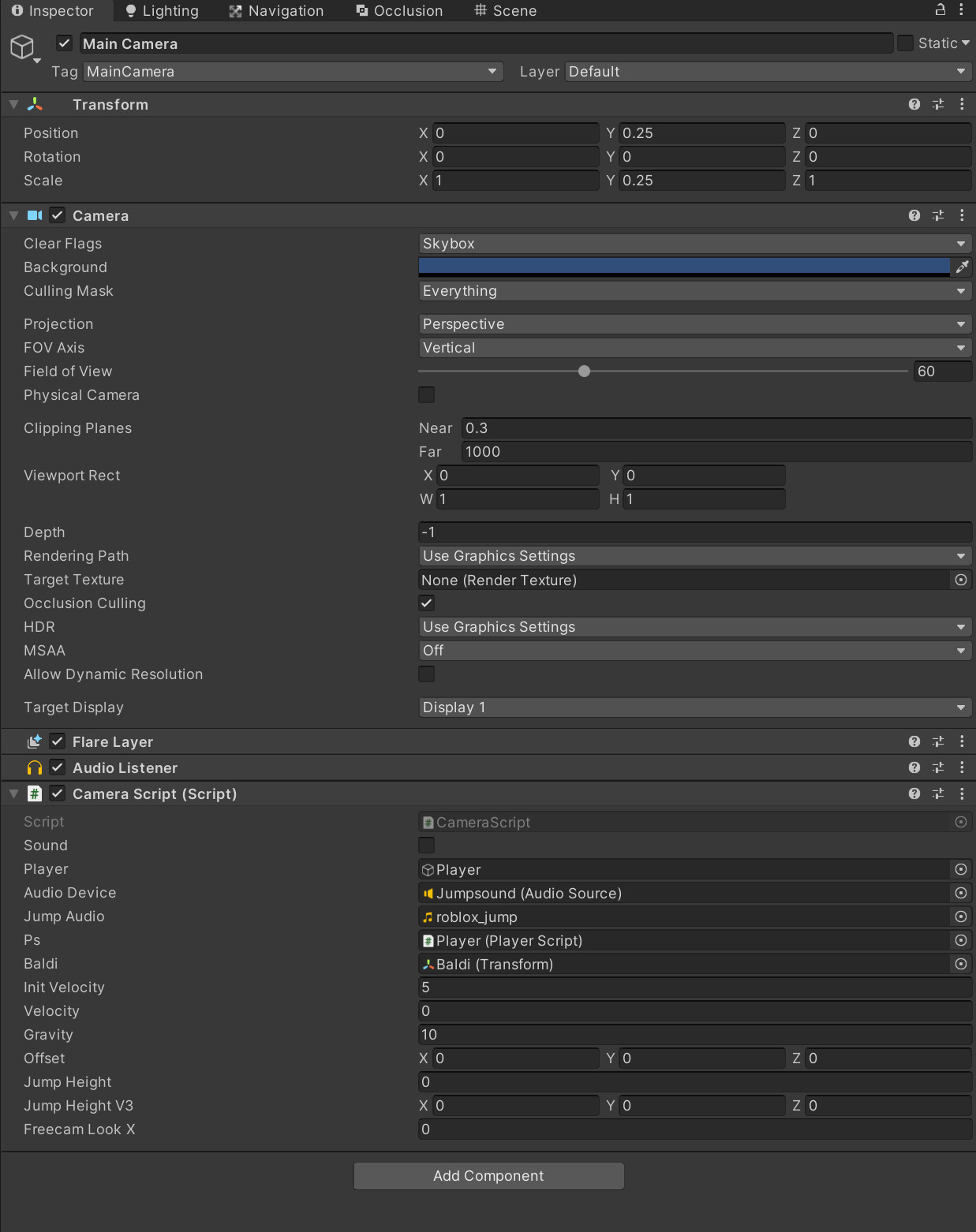This screenshot has width=976, height=1232.
Task: Open the Clear Flags Skybox dropdown
Action: click(695, 244)
